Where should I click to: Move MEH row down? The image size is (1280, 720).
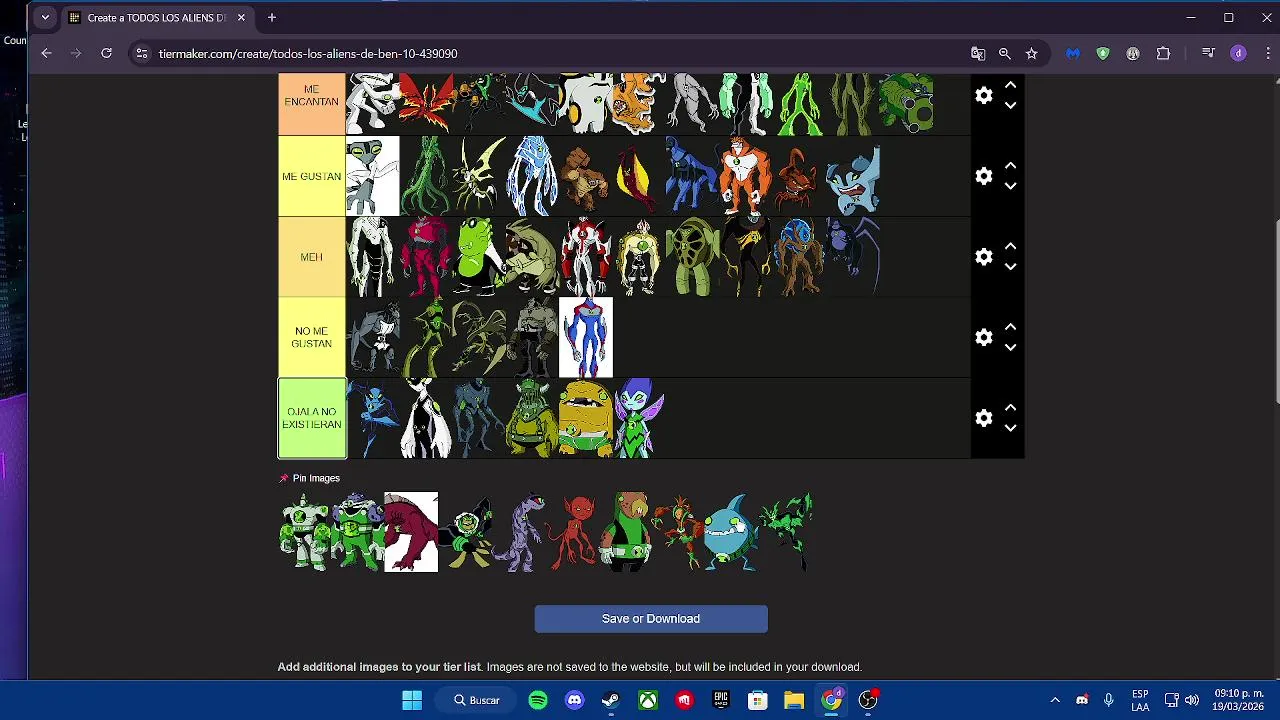click(1010, 267)
